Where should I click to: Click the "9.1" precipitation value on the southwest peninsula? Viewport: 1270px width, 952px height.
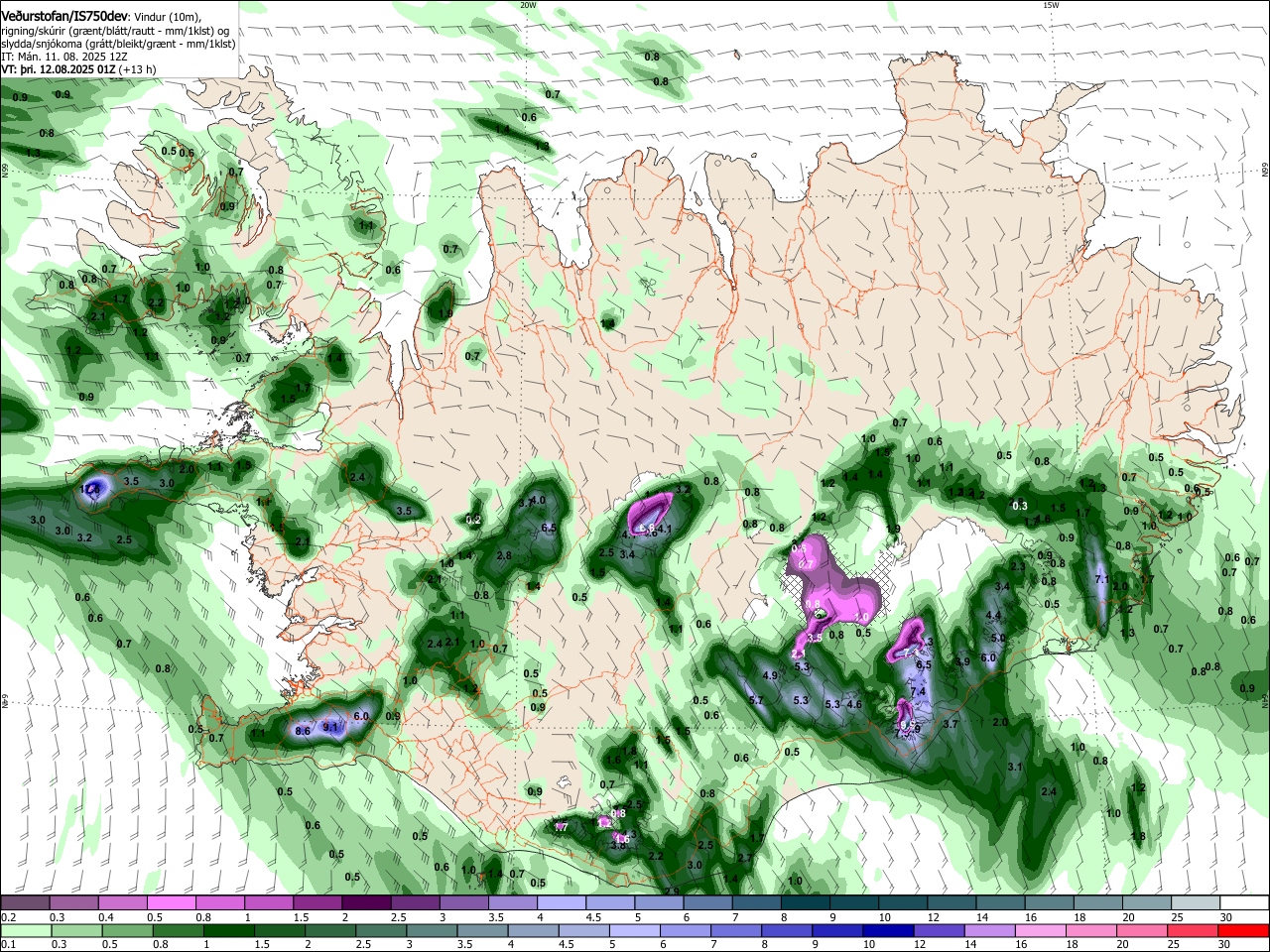pos(331,726)
